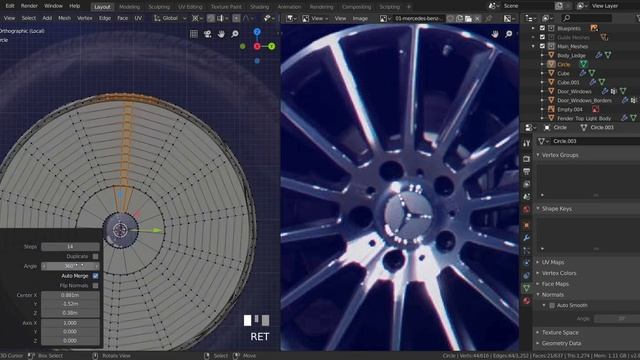Viewport: 640px width, 360px height.
Task: Click the Empty.004 image icon in outliner
Action: coord(596,109)
